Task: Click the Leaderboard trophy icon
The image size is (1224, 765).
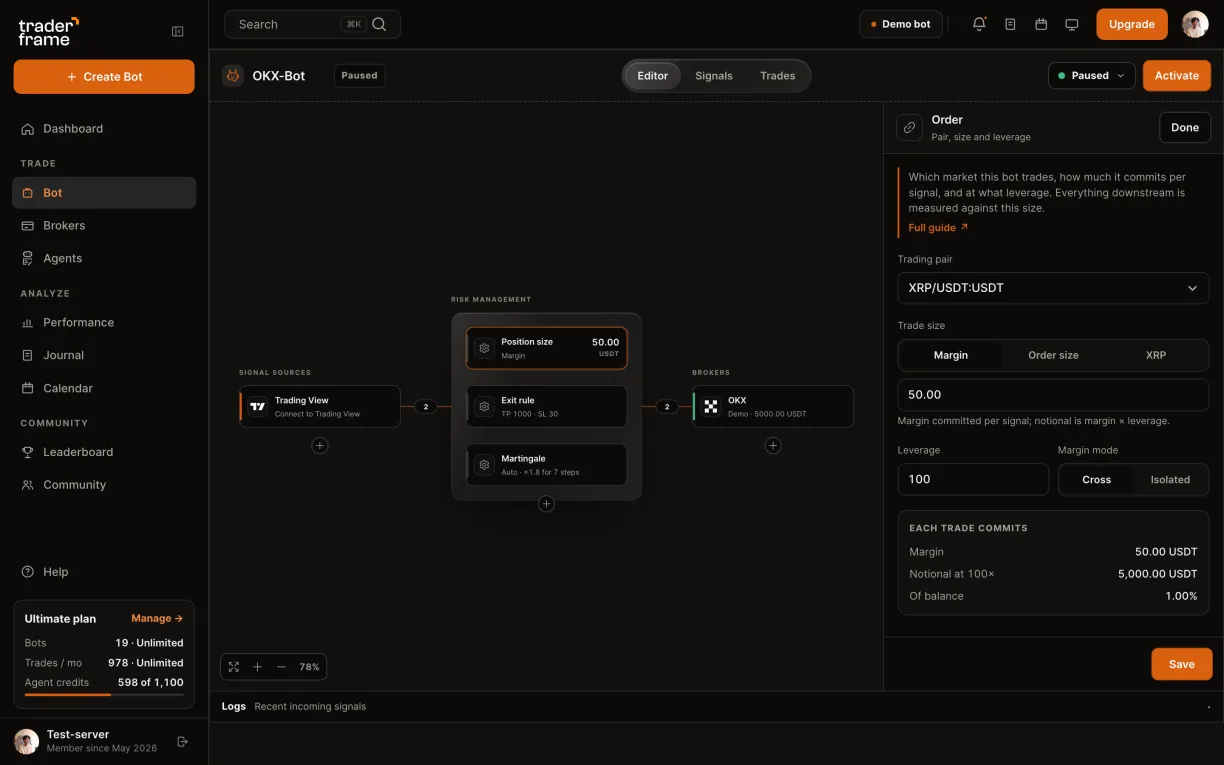Action: coord(28,452)
